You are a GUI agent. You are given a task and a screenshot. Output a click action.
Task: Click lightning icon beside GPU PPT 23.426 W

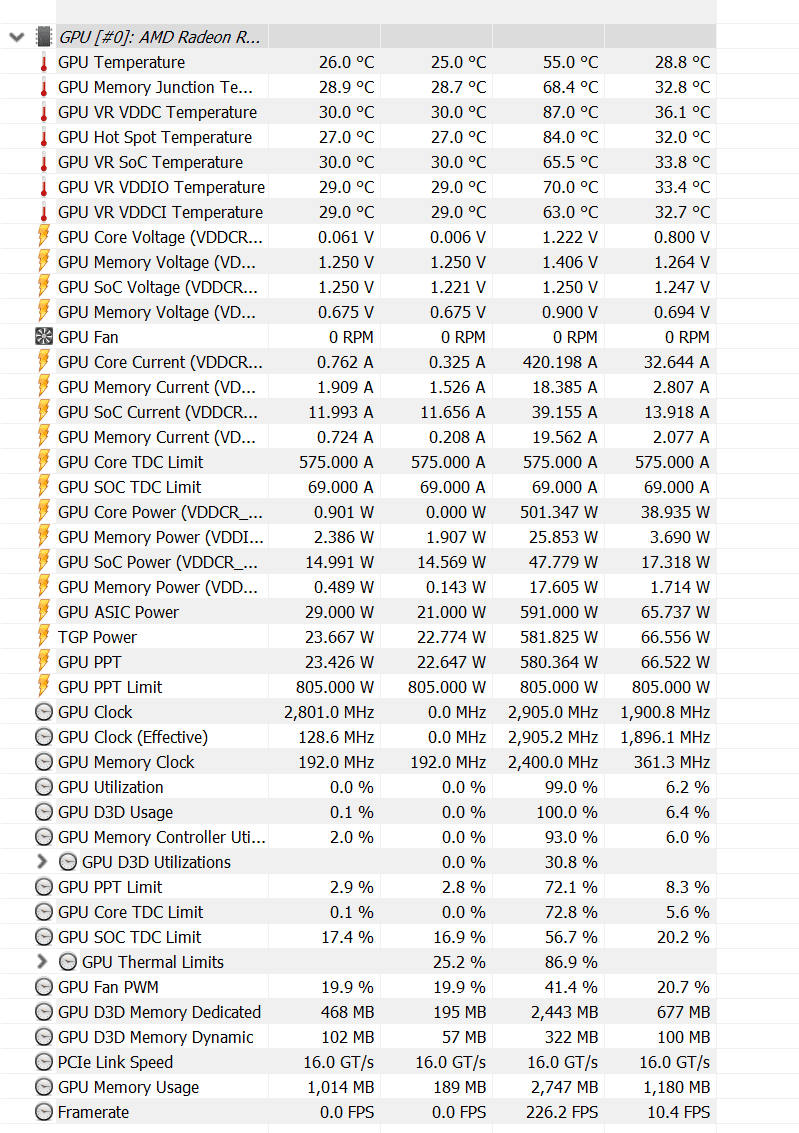[43, 661]
